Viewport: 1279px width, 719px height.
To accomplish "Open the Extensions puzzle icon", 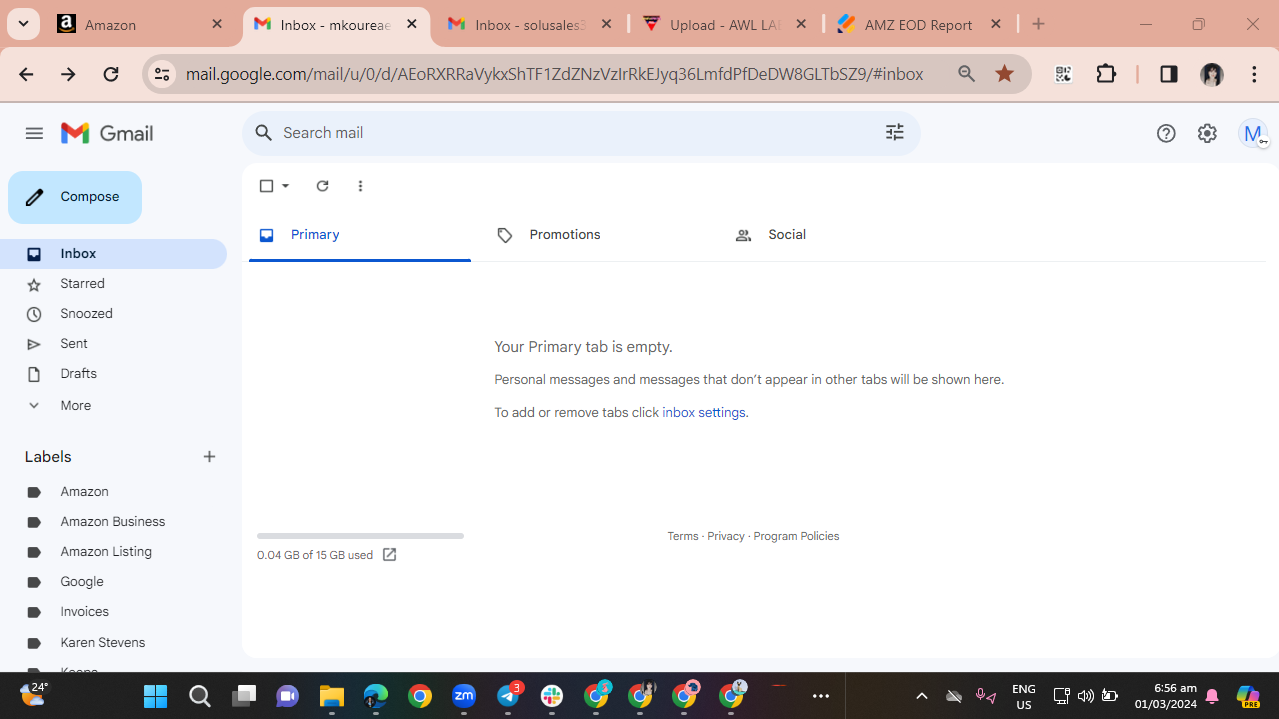I will click(x=1106, y=74).
